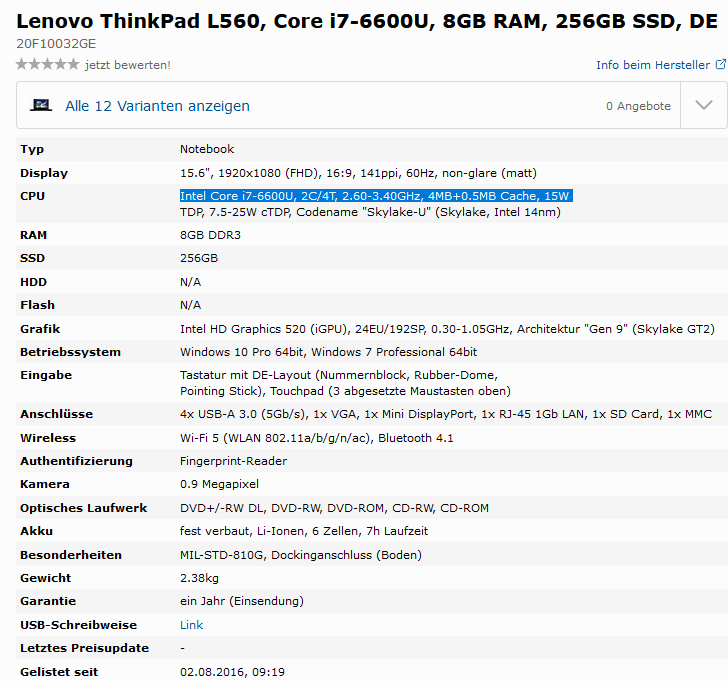Viewport: 728px width, 681px height.
Task: Click the SSD value '256GB'
Action: [199, 258]
